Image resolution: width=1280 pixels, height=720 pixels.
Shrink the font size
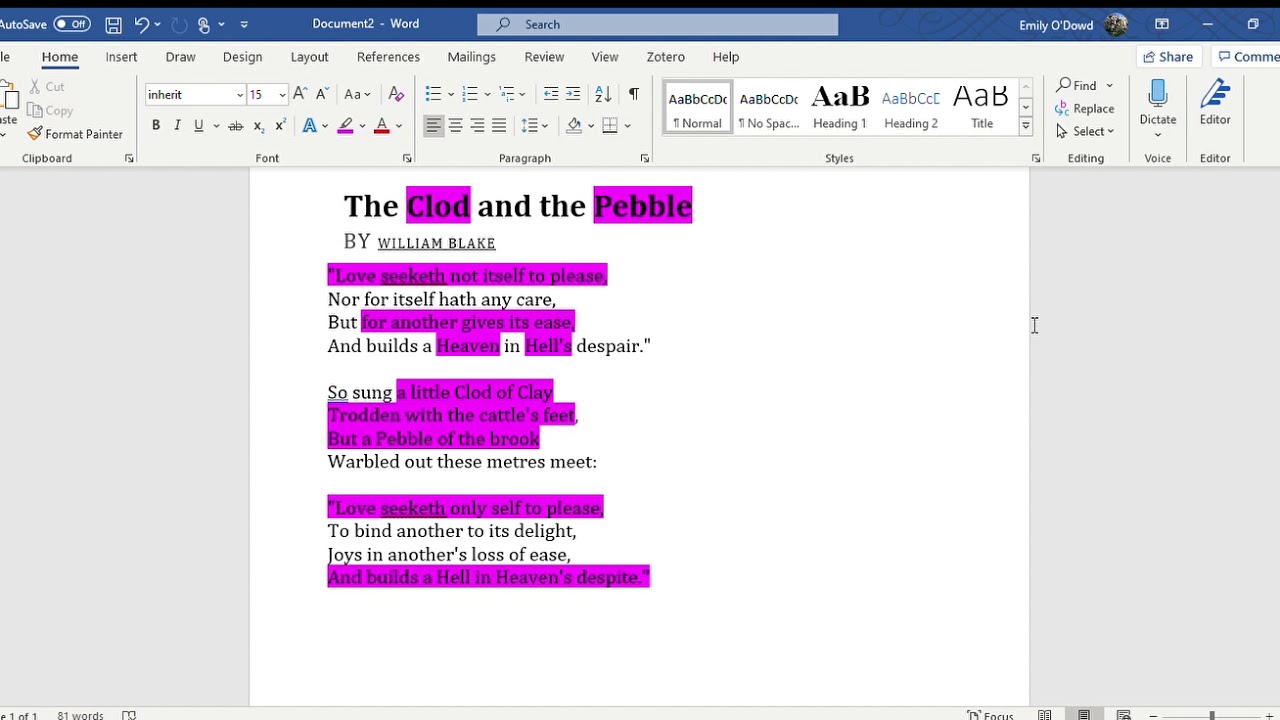tap(322, 94)
